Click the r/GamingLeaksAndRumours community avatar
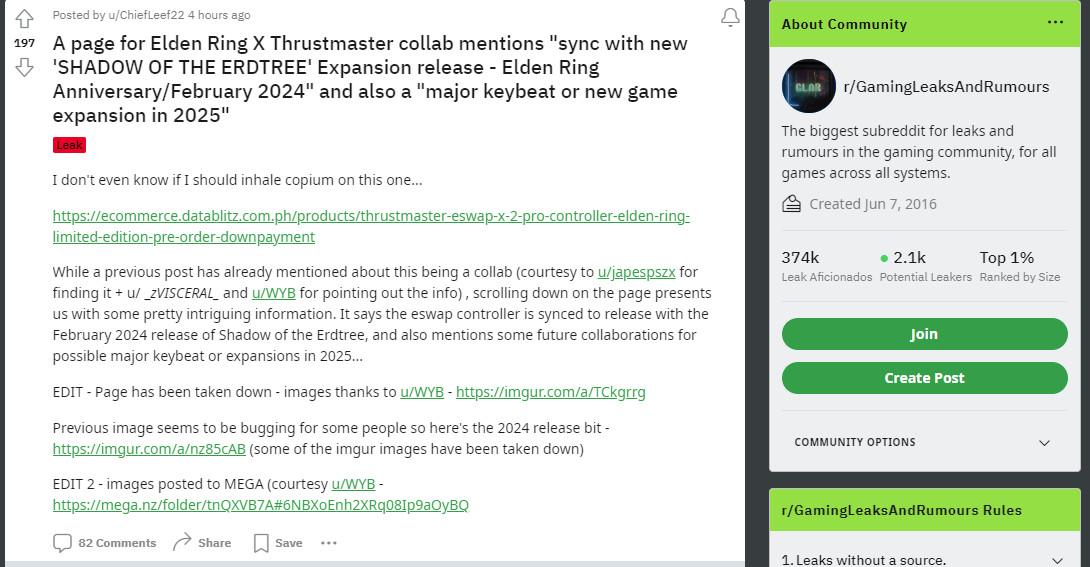 tap(808, 86)
